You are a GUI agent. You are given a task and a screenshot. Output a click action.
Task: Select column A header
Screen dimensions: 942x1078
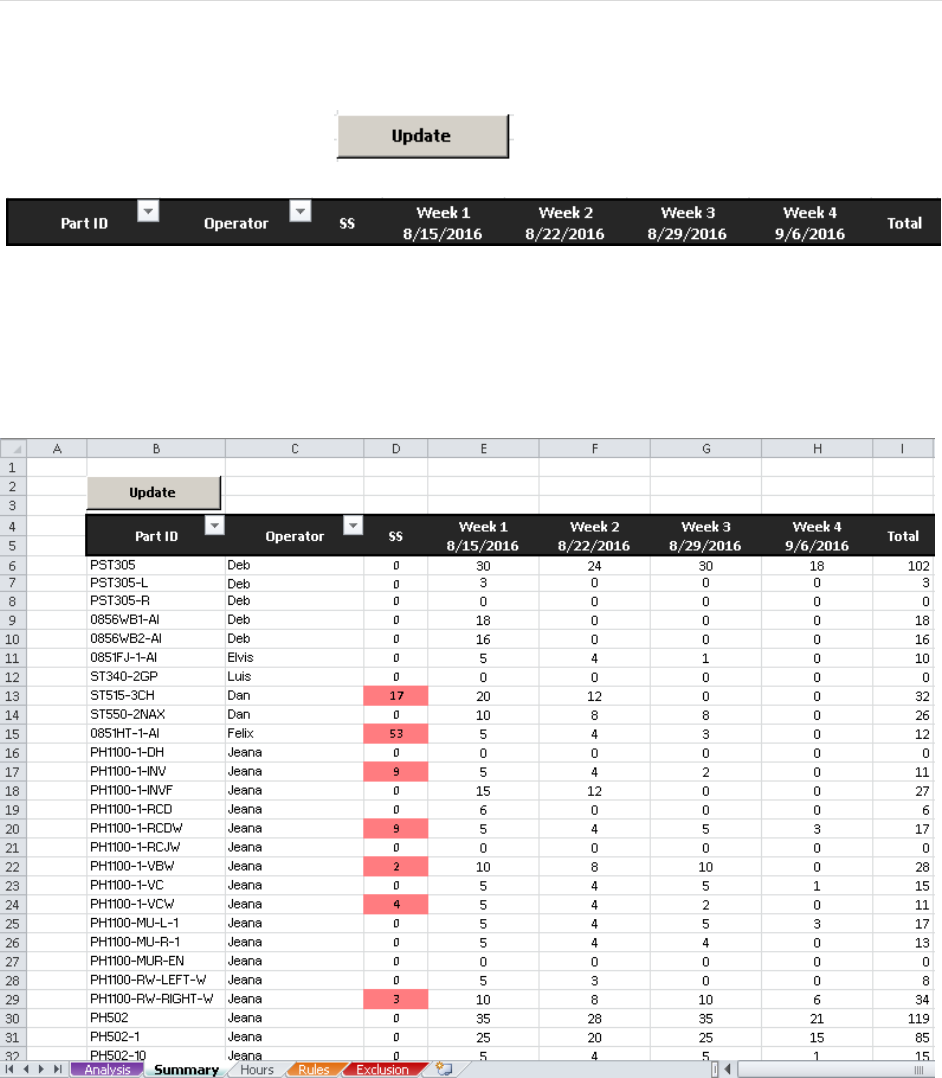pyautogui.click(x=57, y=449)
